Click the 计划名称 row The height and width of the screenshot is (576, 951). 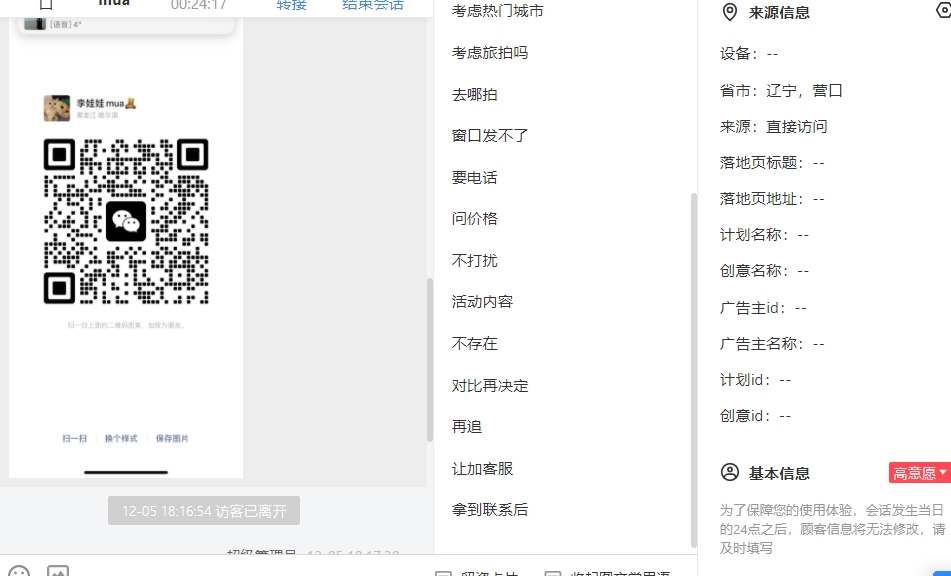764,235
